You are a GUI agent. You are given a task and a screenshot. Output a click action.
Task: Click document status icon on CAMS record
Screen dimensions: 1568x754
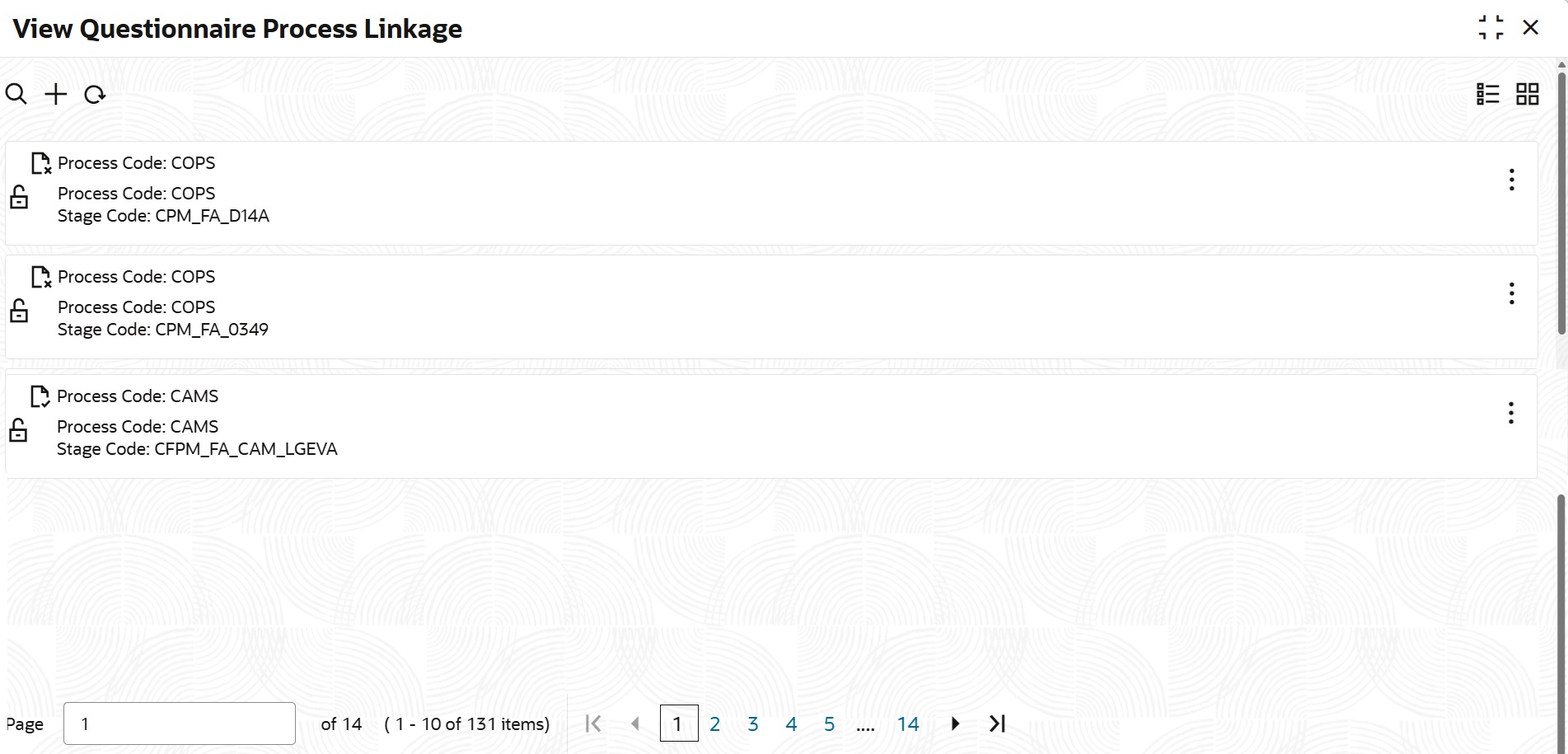pyautogui.click(x=40, y=396)
